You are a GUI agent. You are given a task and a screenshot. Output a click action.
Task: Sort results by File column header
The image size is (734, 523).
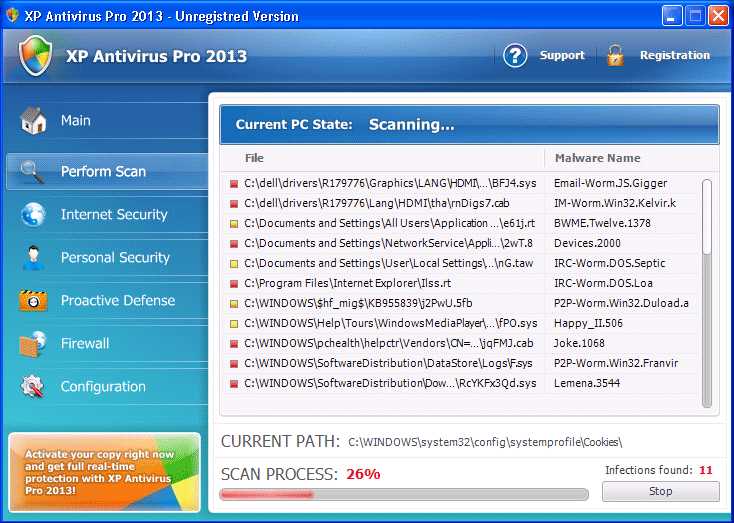tap(254, 158)
